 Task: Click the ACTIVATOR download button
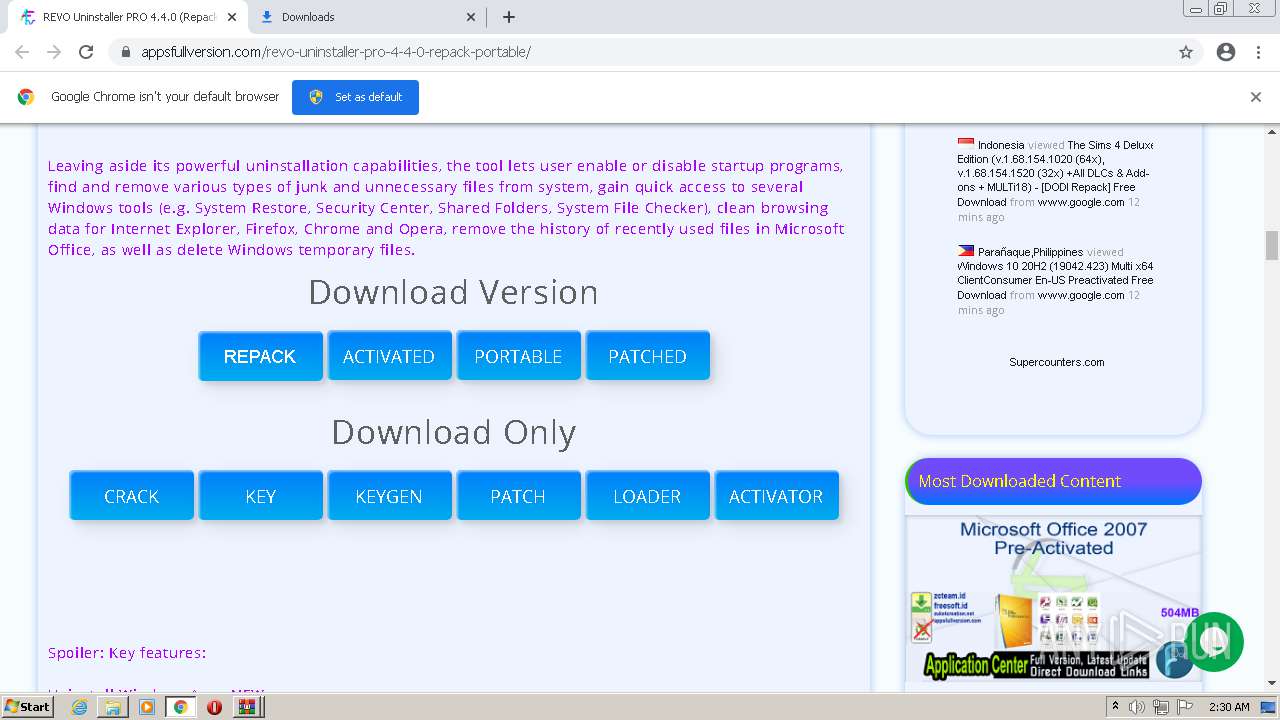776,496
